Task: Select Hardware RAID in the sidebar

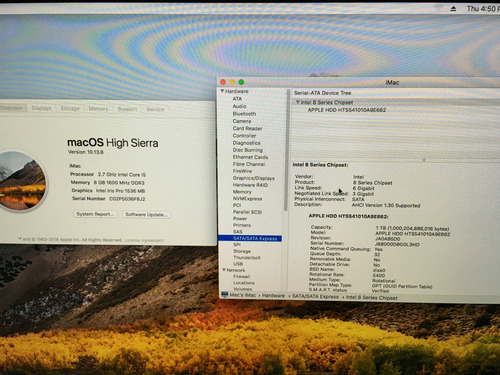Action: point(250,185)
